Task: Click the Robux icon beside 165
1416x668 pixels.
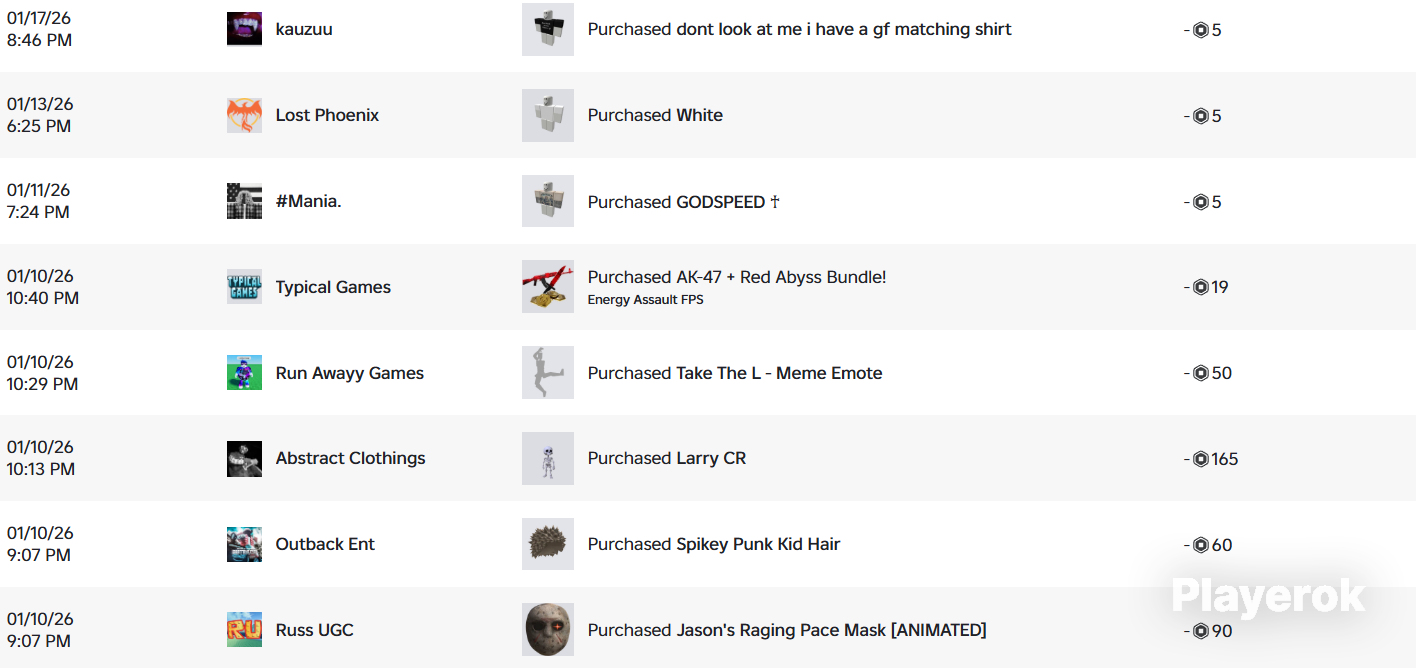Action: (1201, 459)
